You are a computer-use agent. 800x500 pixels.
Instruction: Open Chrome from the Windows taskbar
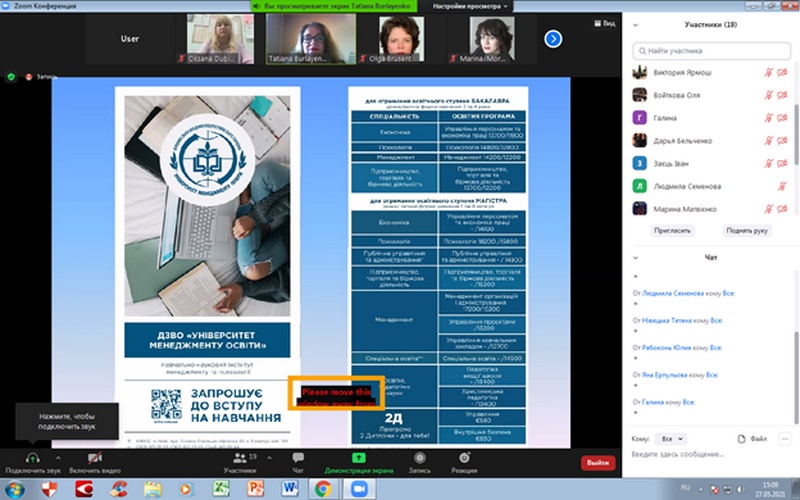tap(323, 488)
